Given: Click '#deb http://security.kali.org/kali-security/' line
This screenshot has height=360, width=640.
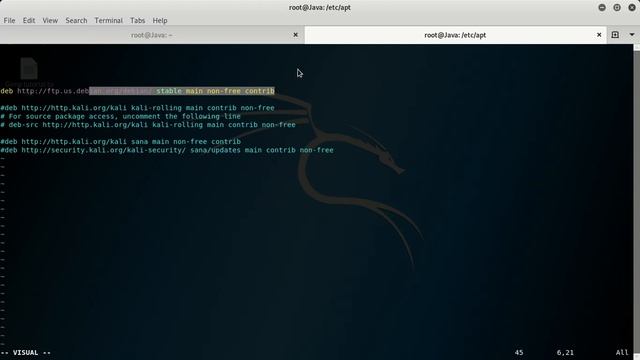Looking at the screenshot, I should [x=167, y=150].
